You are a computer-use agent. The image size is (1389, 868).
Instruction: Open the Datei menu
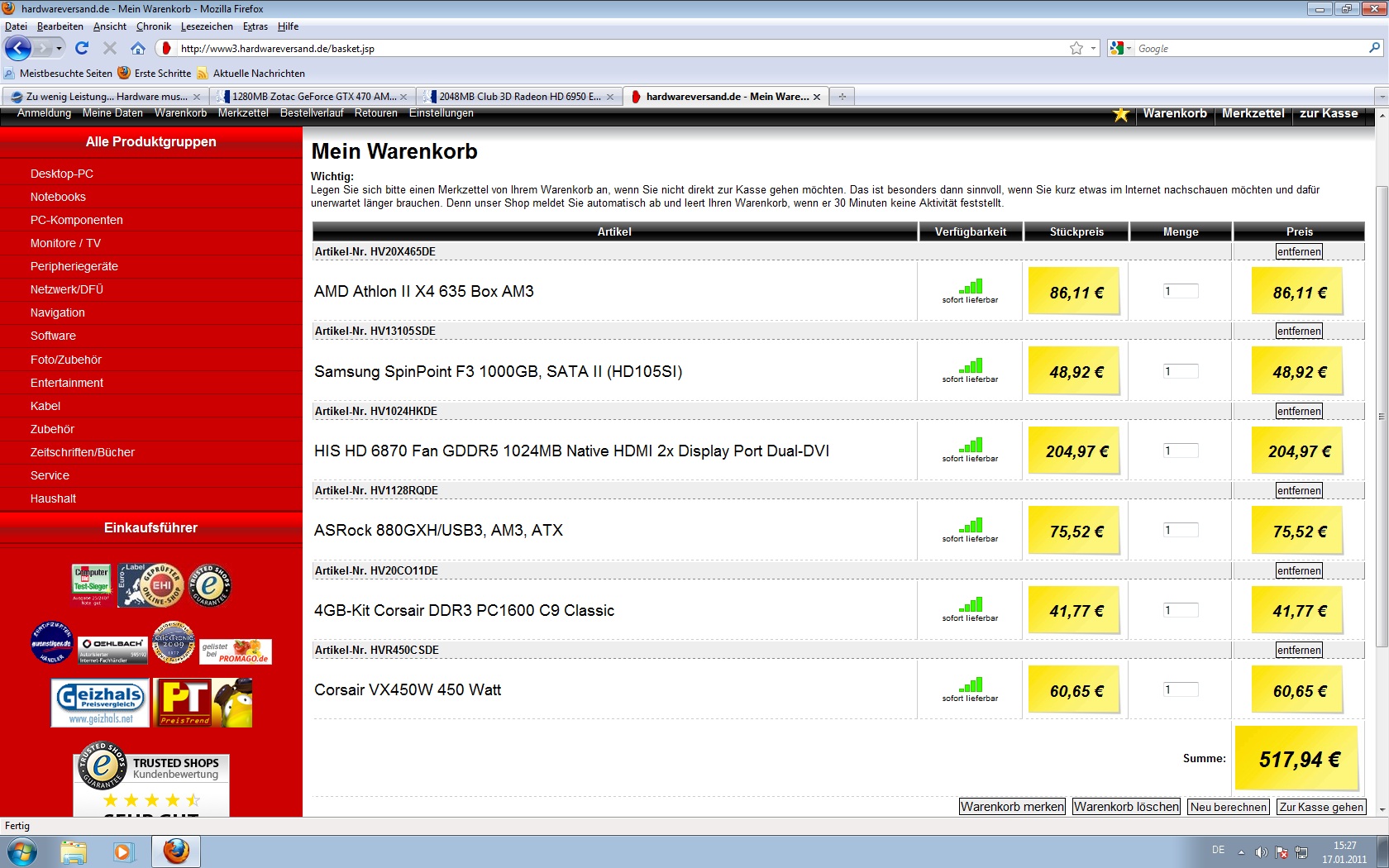pos(16,26)
